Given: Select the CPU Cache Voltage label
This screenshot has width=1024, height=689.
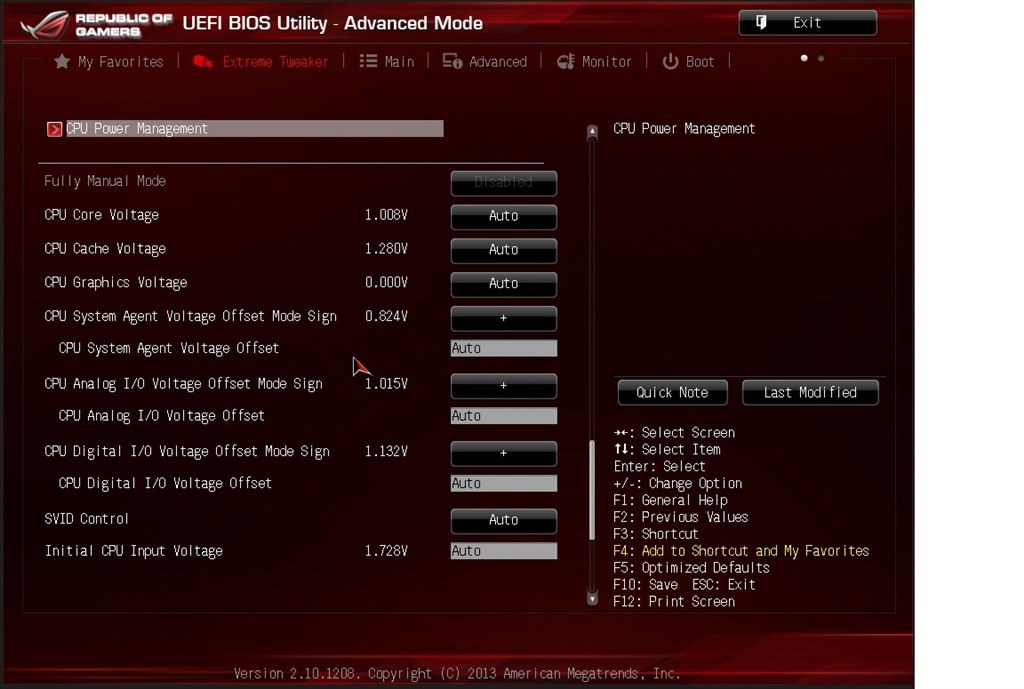Looking at the screenshot, I should 105,249.
